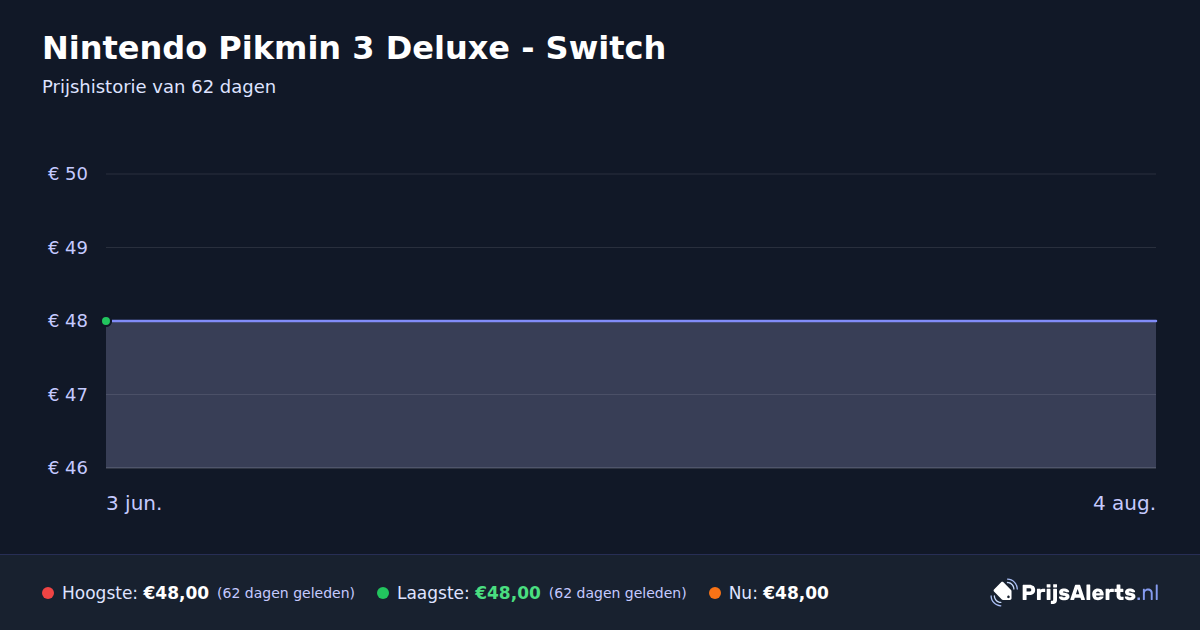This screenshot has height=630, width=1200.
Task: Click the green Laagste indicator dot
Action: [x=383, y=593]
